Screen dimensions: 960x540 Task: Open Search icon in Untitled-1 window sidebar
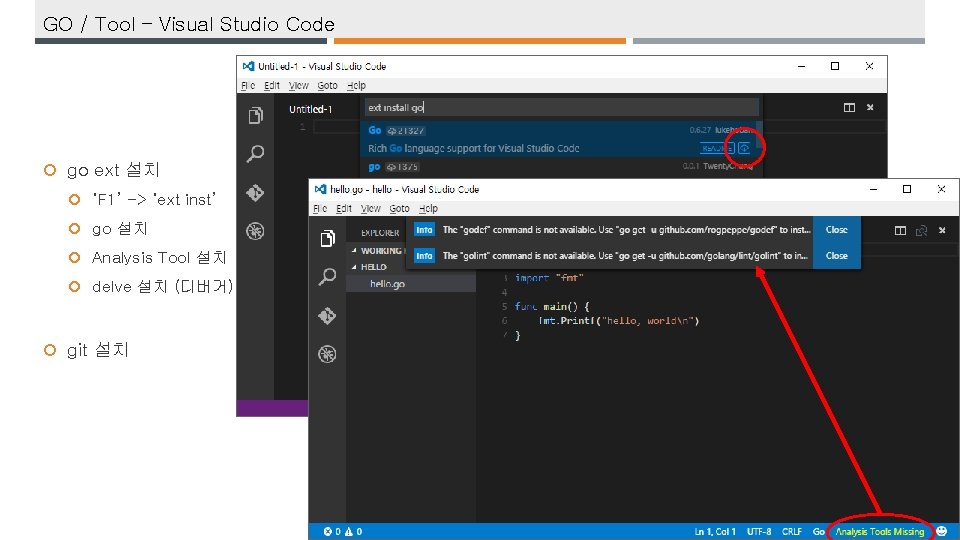pyautogui.click(x=255, y=154)
